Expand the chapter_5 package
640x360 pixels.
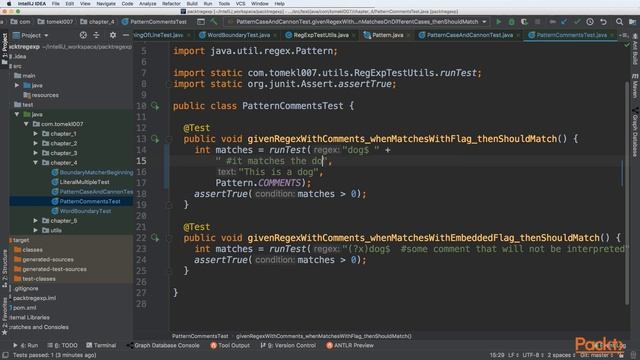[x=36, y=221]
